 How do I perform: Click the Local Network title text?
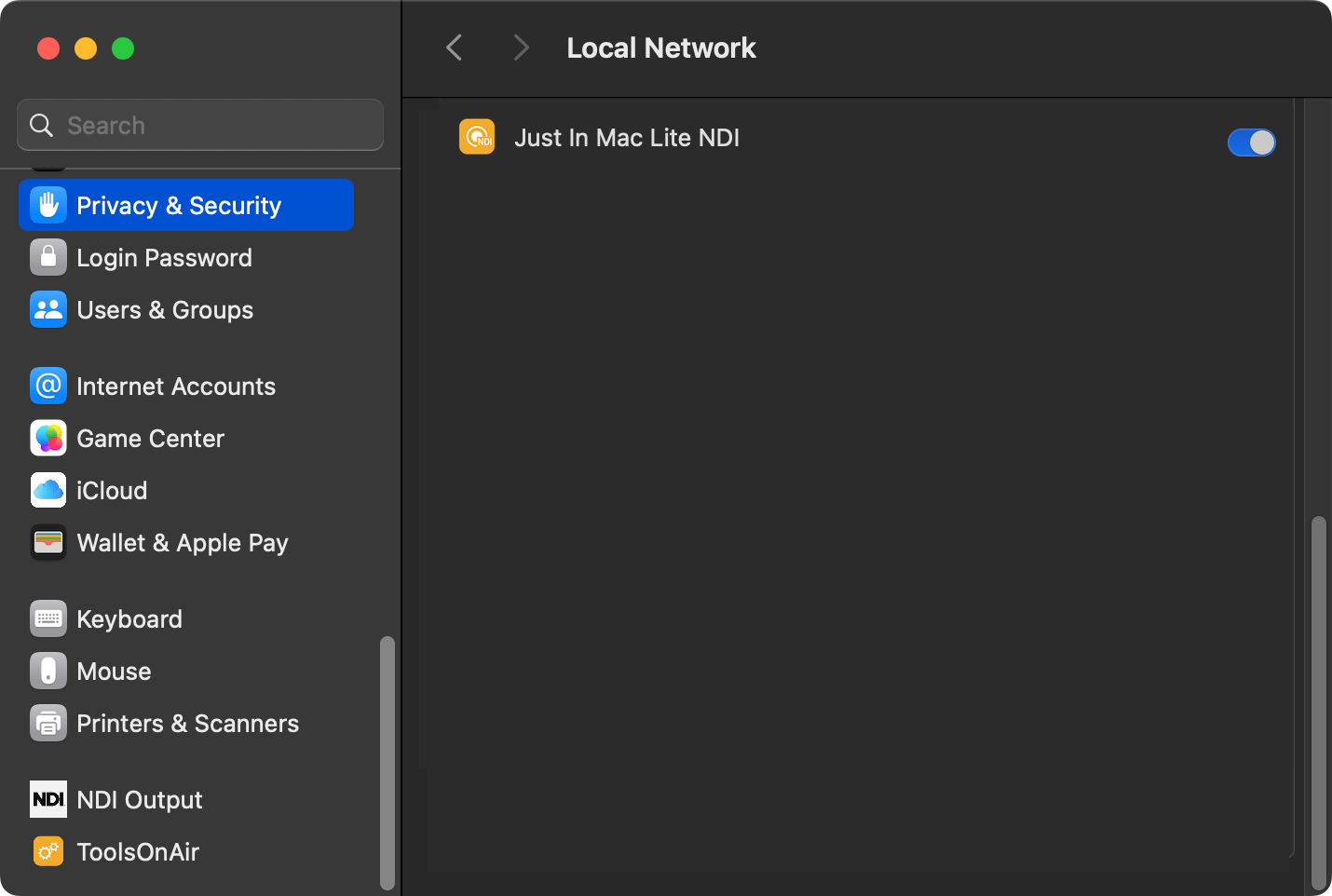(x=661, y=48)
